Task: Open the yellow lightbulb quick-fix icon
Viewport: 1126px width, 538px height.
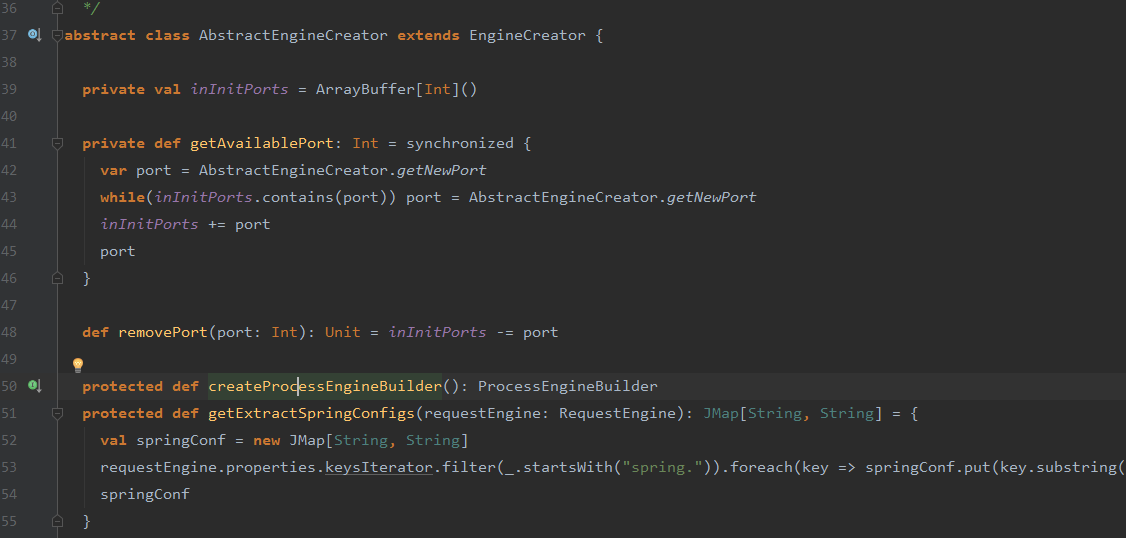Action: tap(78, 365)
